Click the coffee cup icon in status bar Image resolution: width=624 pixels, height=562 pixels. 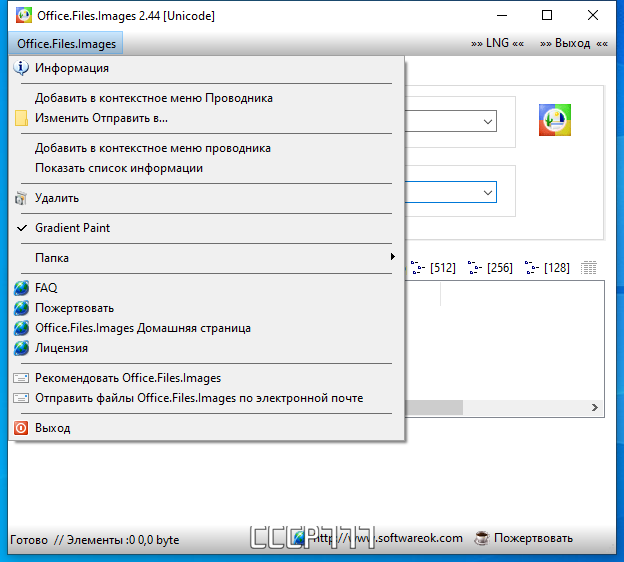pyautogui.click(x=482, y=538)
